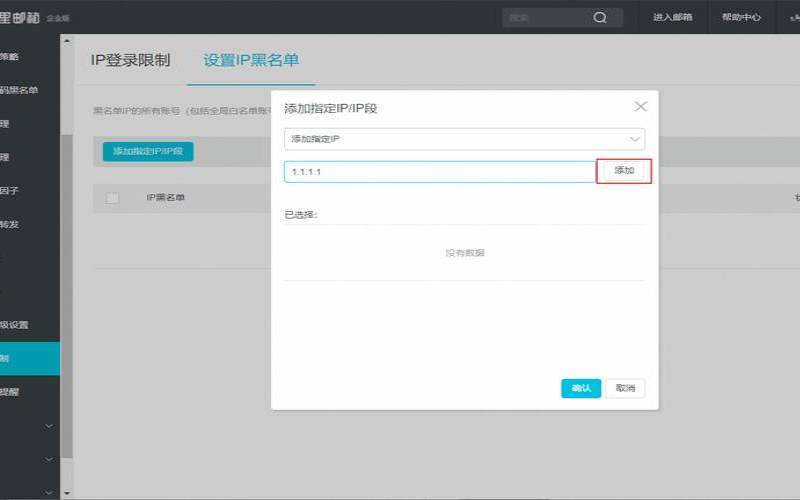This screenshot has height=500, width=800.
Task: Click the IP黑名单 column header
Action: 165,197
